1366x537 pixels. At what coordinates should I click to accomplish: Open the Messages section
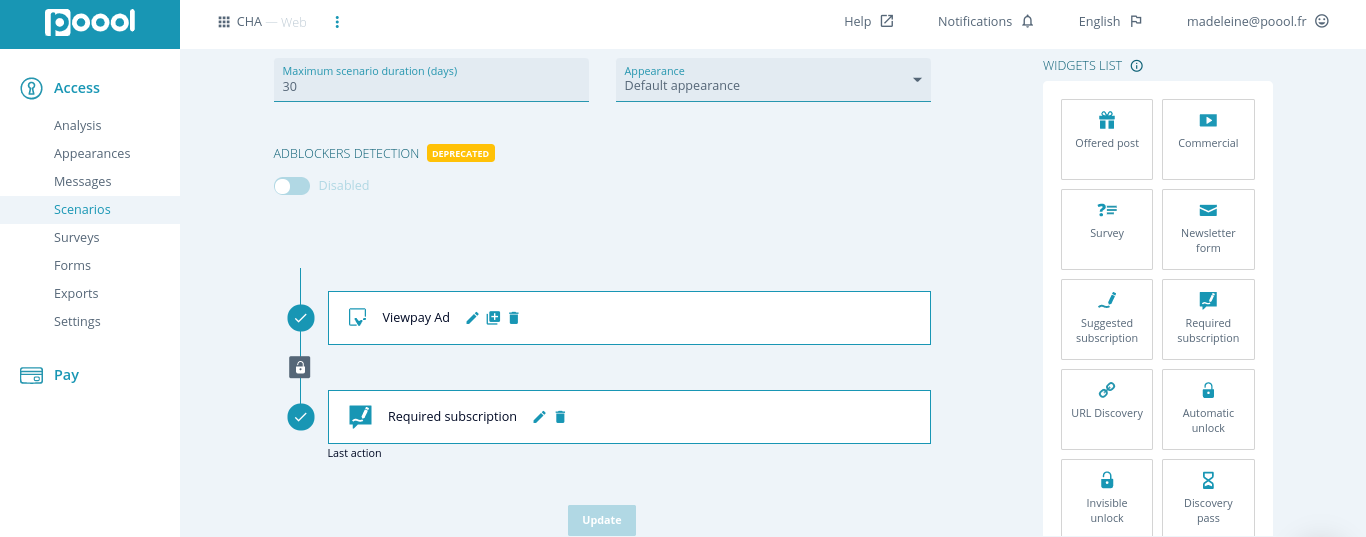pyautogui.click(x=83, y=182)
